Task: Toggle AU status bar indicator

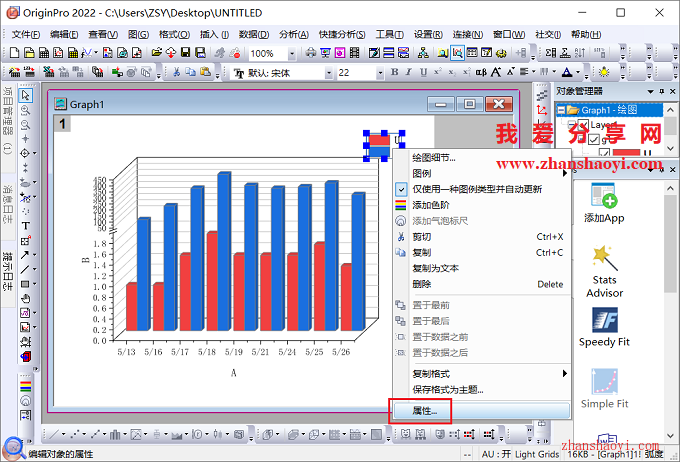Action: [x=496, y=454]
